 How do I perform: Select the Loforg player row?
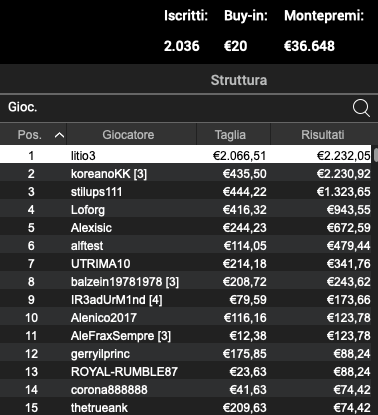(x=185, y=209)
